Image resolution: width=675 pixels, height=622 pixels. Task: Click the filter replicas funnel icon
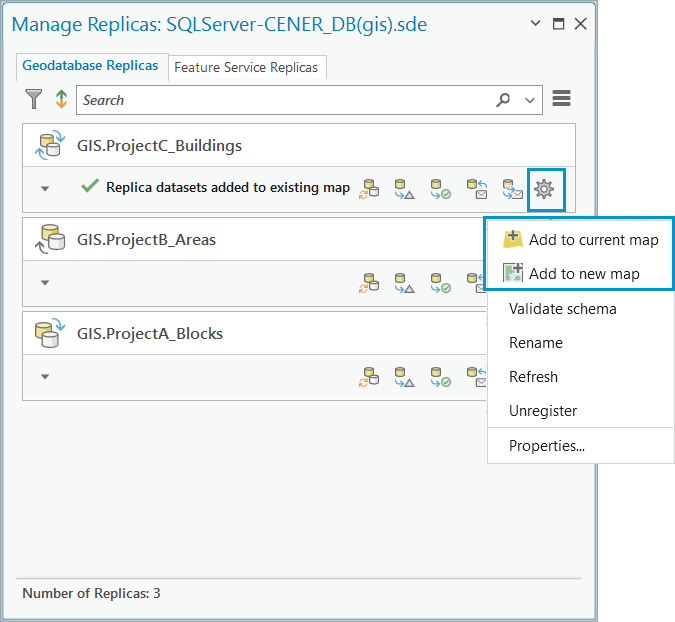coord(35,99)
